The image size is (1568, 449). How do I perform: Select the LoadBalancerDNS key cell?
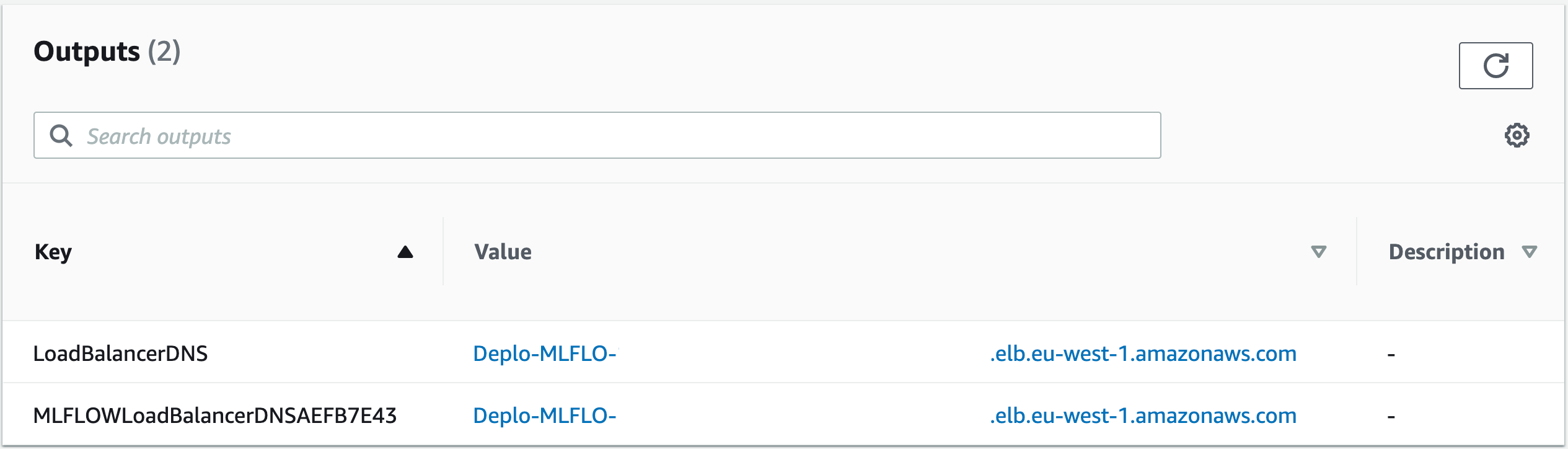(x=120, y=353)
